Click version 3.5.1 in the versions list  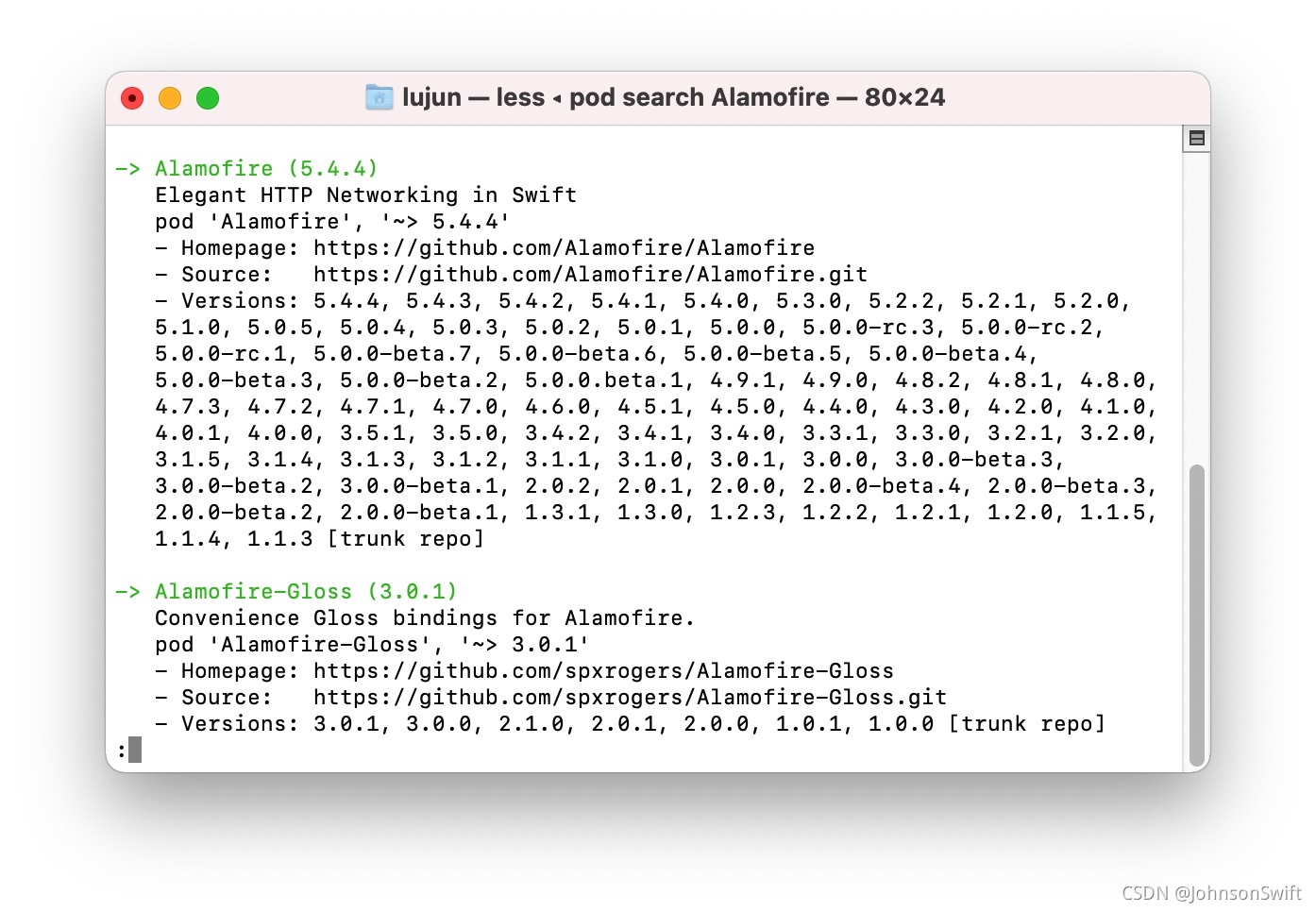coord(372,433)
